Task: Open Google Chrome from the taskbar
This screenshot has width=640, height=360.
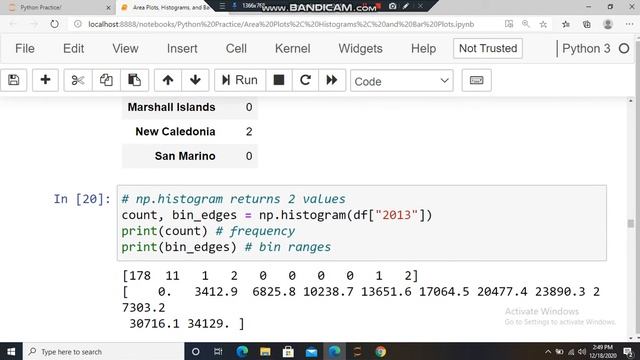Action: coord(380,351)
